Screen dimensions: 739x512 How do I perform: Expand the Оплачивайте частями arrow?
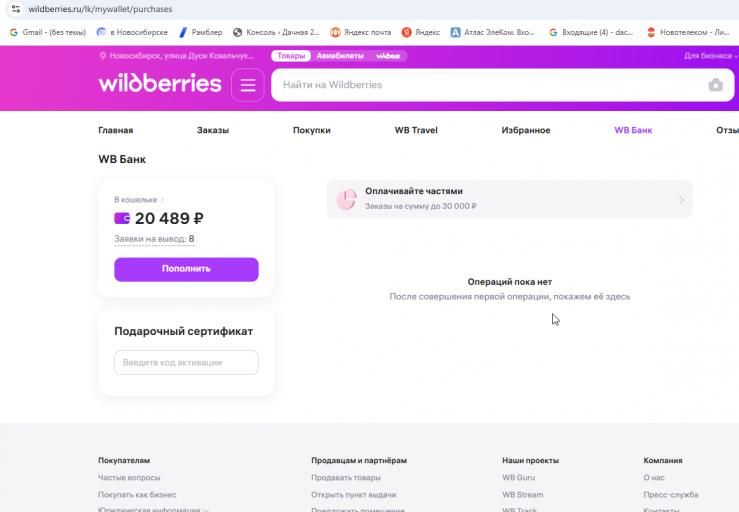coord(681,200)
